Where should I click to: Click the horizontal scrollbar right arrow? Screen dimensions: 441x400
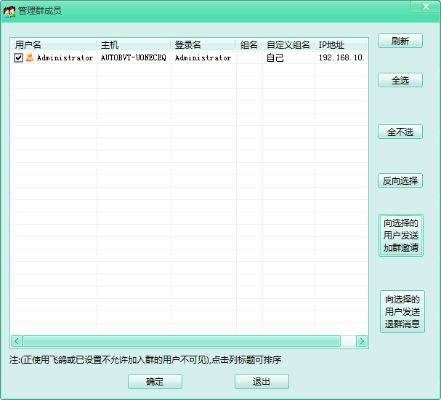click(x=362, y=341)
